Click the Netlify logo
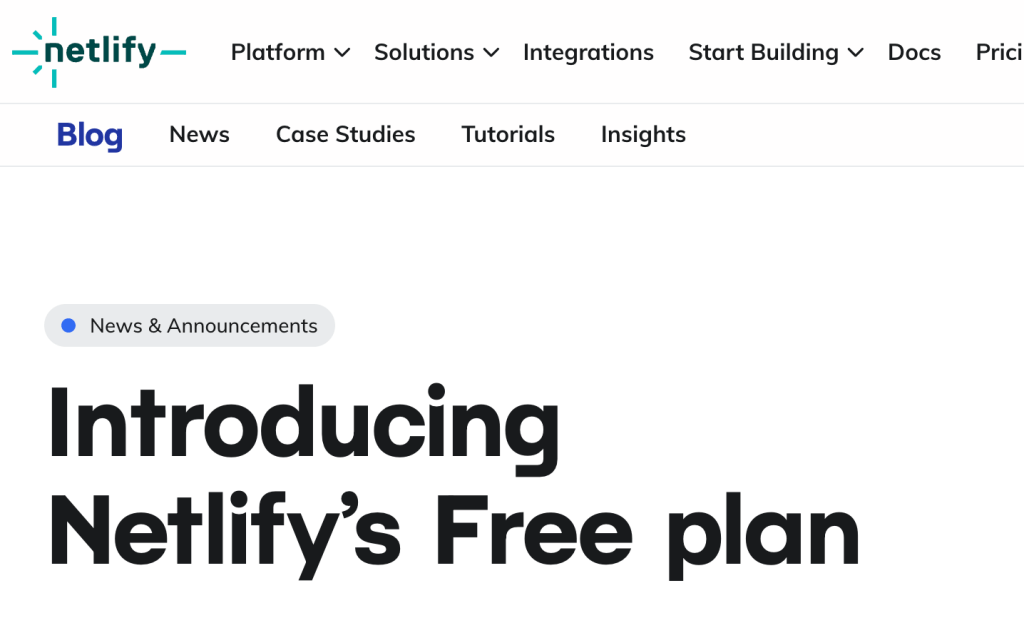This screenshot has width=1024, height=638. [99, 52]
